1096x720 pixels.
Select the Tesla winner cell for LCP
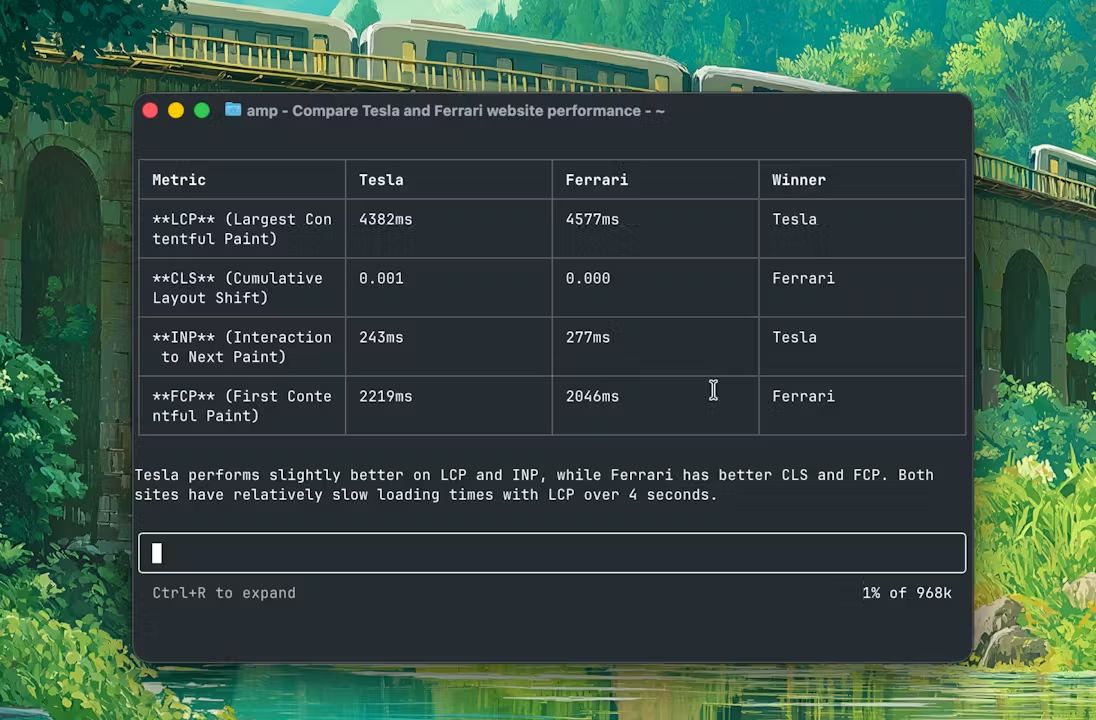(794, 219)
